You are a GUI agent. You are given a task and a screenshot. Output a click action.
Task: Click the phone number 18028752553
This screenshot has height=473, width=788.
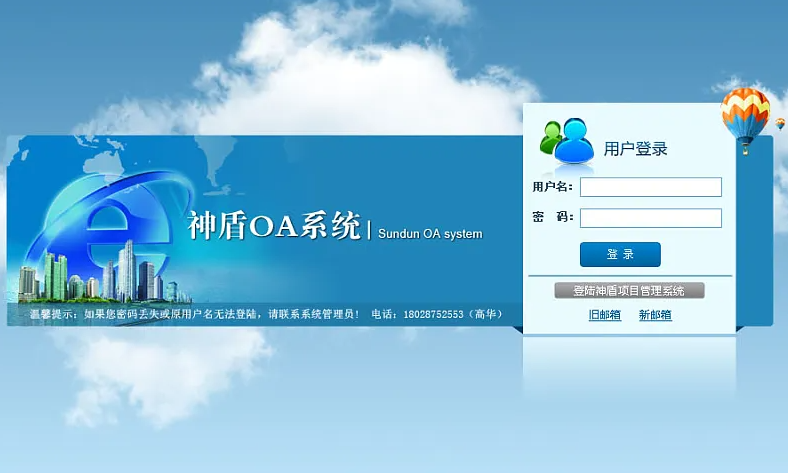click(x=433, y=315)
